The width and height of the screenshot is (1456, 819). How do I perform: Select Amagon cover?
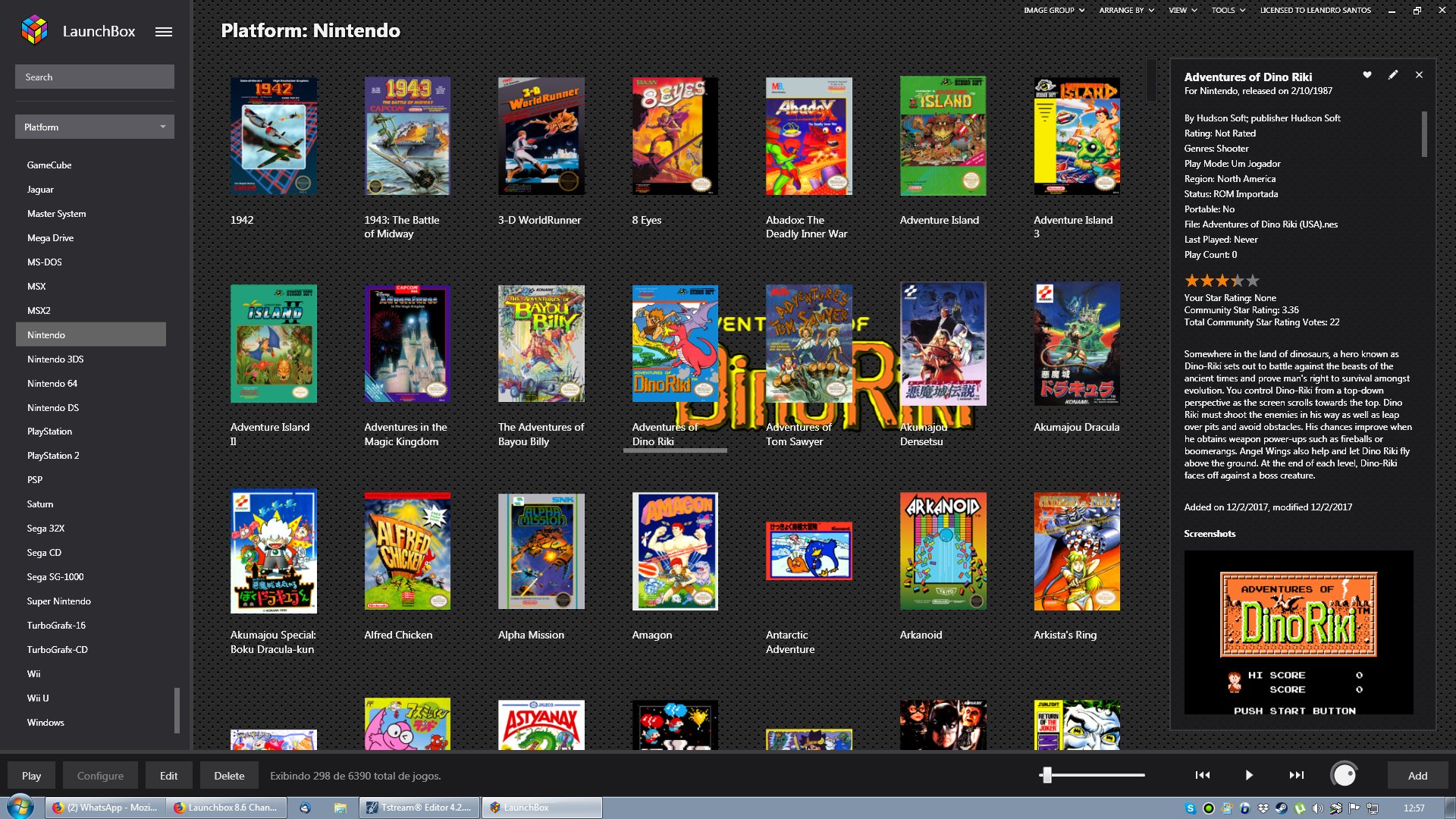(x=675, y=551)
